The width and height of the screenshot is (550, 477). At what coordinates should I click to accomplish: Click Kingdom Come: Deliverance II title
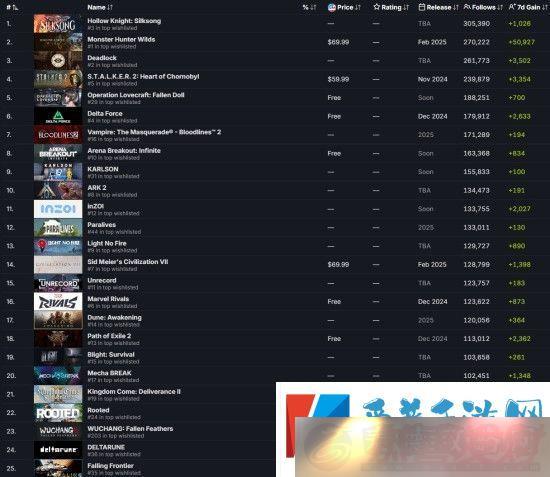pyautogui.click(x=134, y=391)
